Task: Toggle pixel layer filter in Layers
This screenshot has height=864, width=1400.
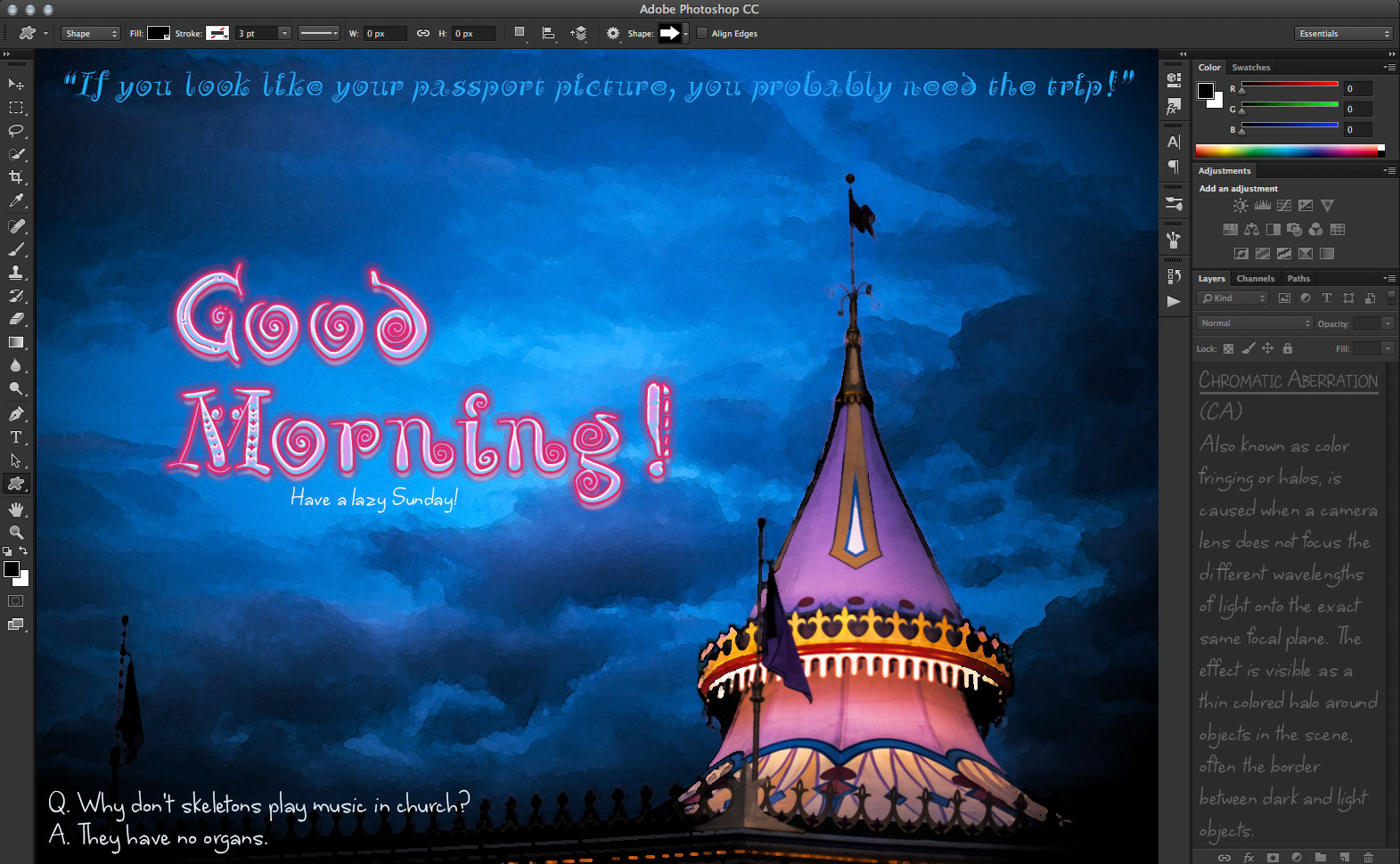Action: click(x=1284, y=298)
